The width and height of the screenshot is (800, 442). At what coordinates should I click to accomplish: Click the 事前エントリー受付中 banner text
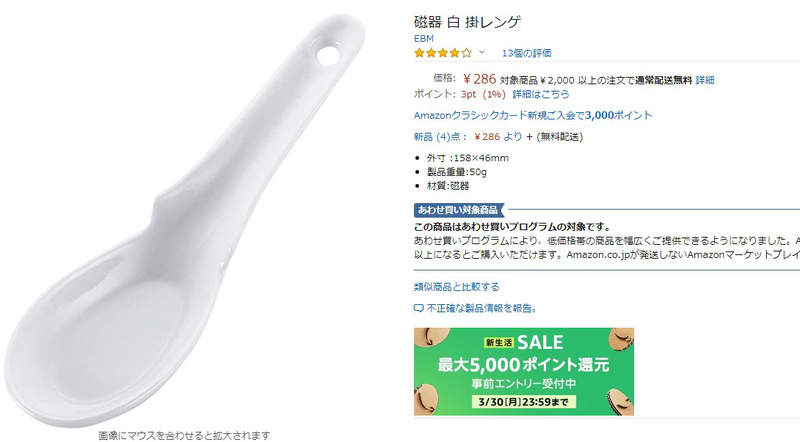(523, 384)
